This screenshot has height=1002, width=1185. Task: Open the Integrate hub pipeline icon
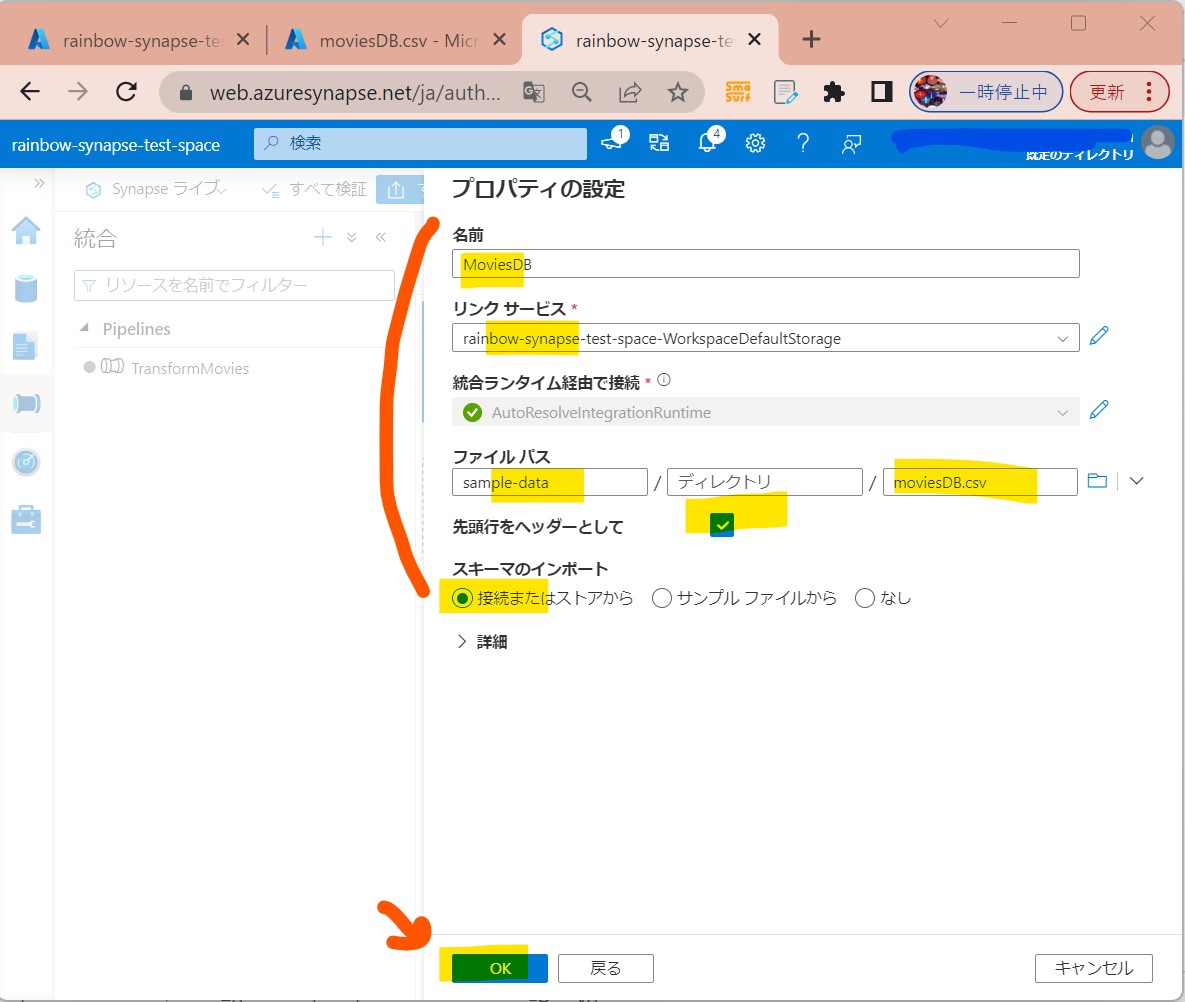(26, 404)
